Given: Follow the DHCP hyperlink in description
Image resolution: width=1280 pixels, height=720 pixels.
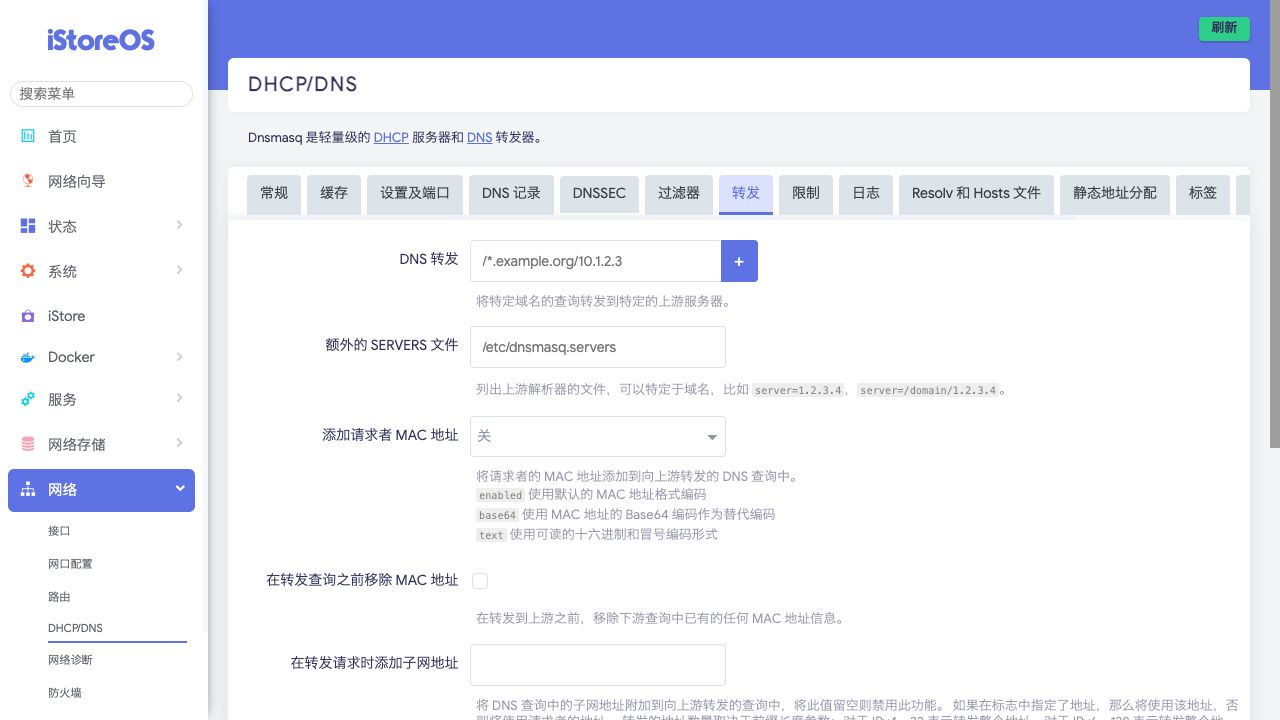Looking at the screenshot, I should 391,137.
